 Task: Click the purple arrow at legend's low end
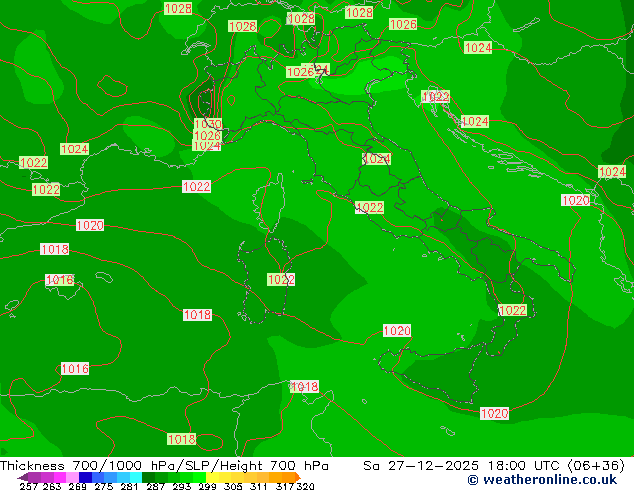(x=23, y=477)
